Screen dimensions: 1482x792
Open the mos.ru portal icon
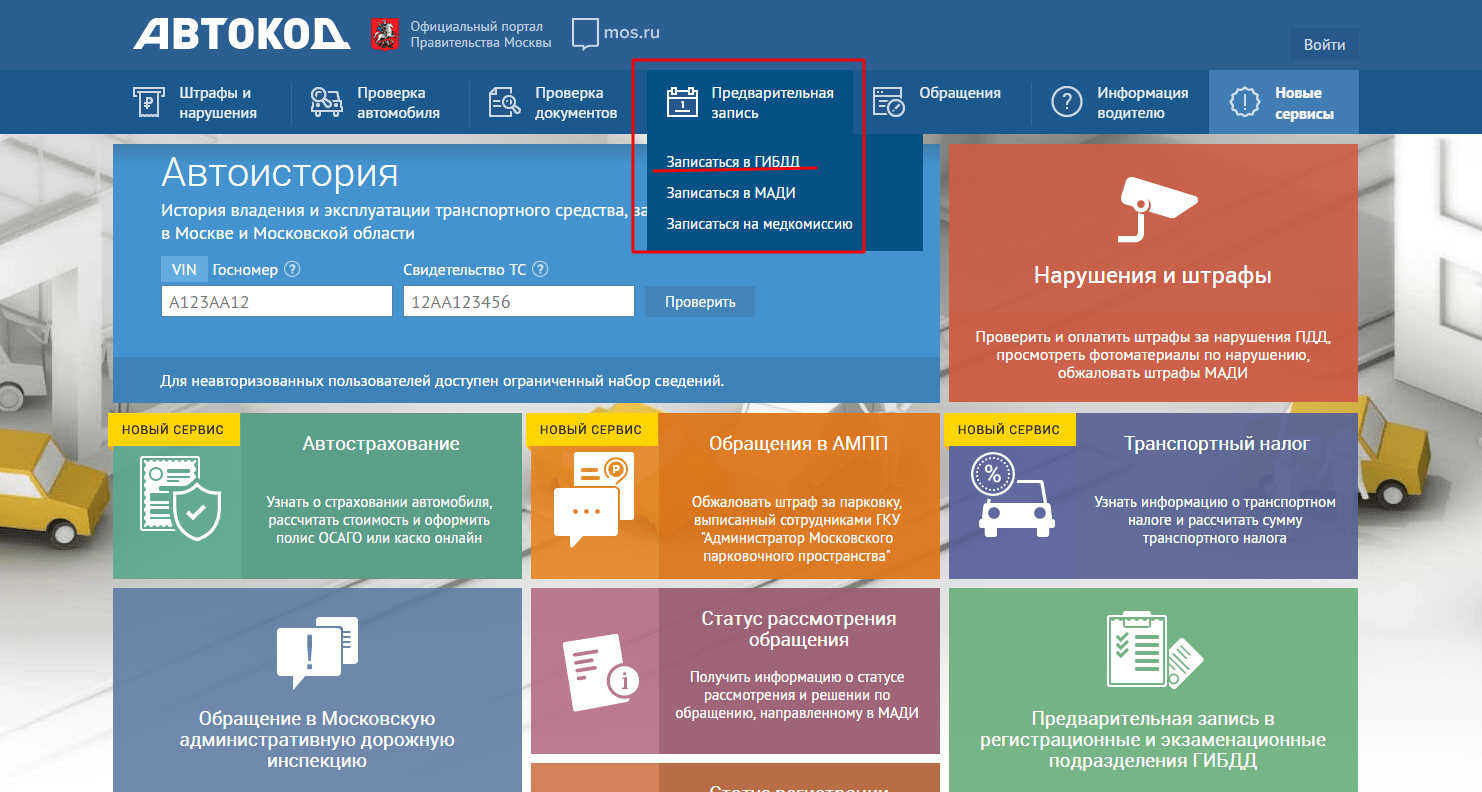click(x=585, y=33)
